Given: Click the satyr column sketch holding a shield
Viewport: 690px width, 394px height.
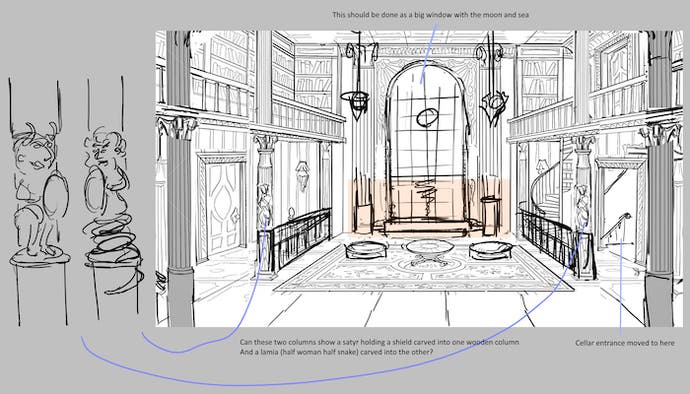Looking at the screenshot, I should pos(39,203).
